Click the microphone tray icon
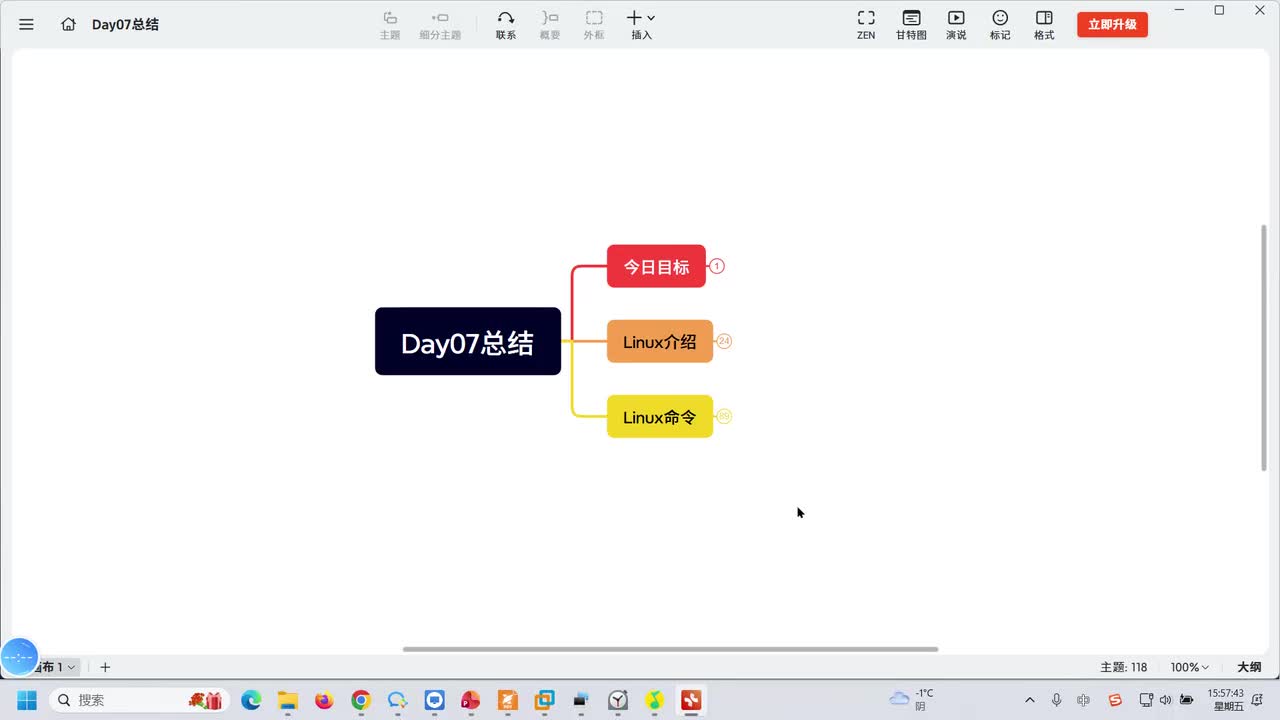Screen dimensions: 1280x720 point(1057,700)
